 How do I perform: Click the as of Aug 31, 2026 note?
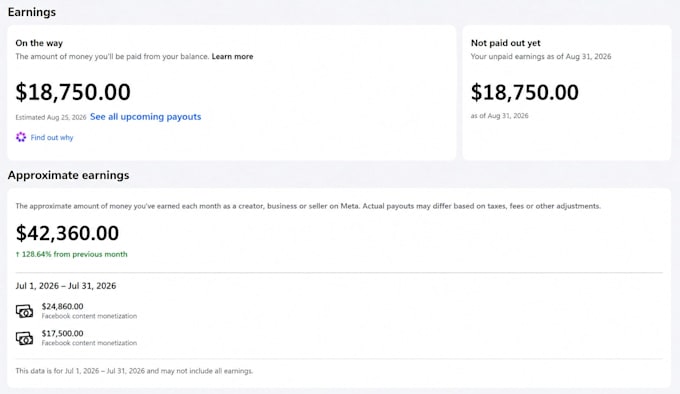pos(500,116)
